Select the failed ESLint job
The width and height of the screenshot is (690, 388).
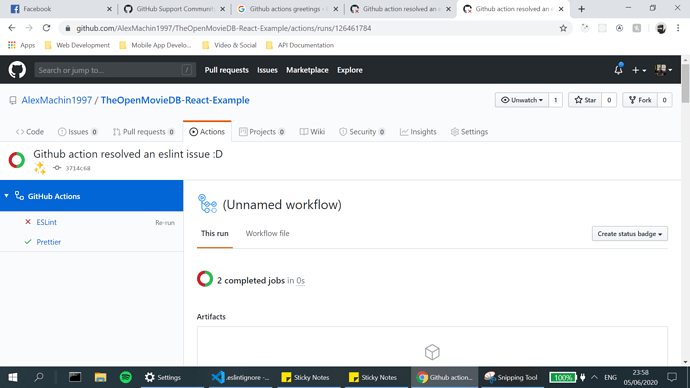[47, 222]
